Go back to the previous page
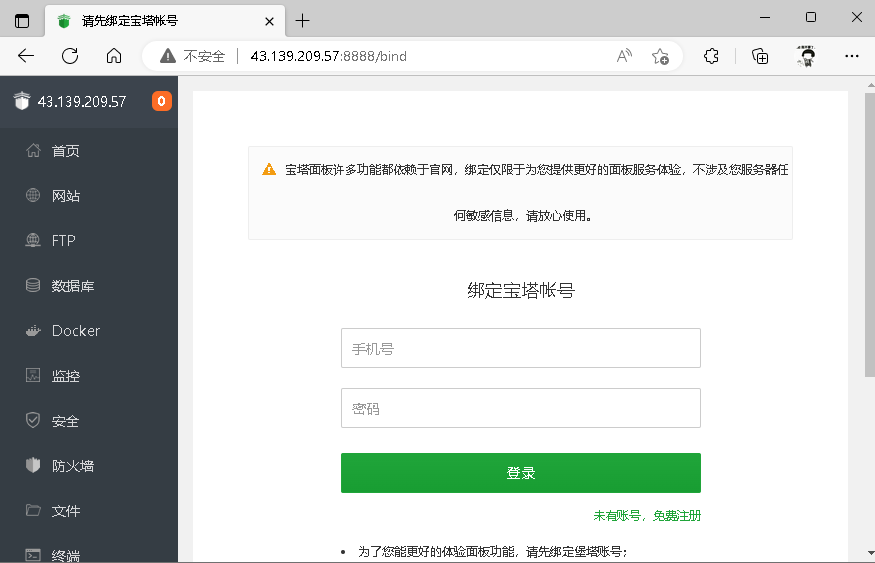The image size is (875, 563). [x=26, y=56]
